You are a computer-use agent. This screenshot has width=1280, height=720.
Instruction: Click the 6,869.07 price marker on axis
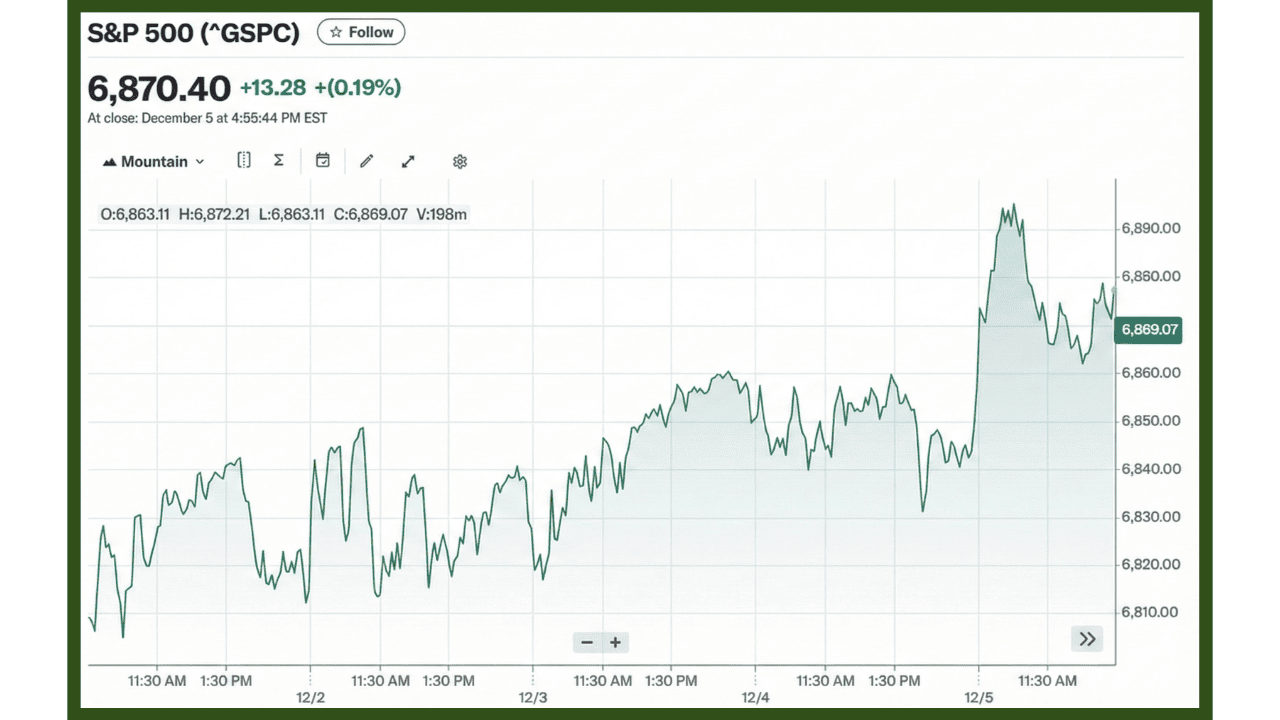[1148, 329]
